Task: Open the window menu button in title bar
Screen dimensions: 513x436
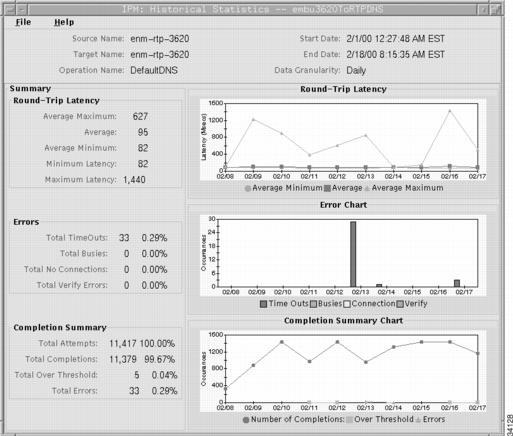Action: coord(9,9)
